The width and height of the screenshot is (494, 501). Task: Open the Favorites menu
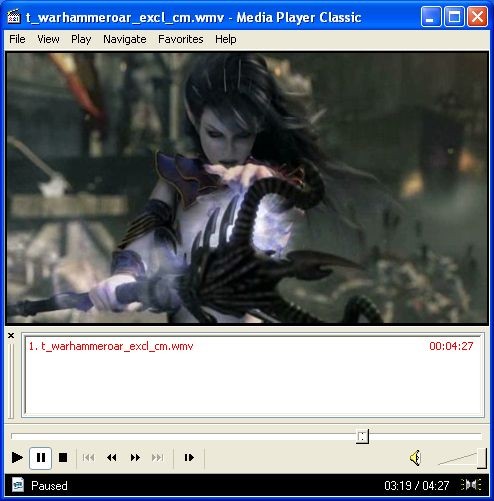(181, 39)
